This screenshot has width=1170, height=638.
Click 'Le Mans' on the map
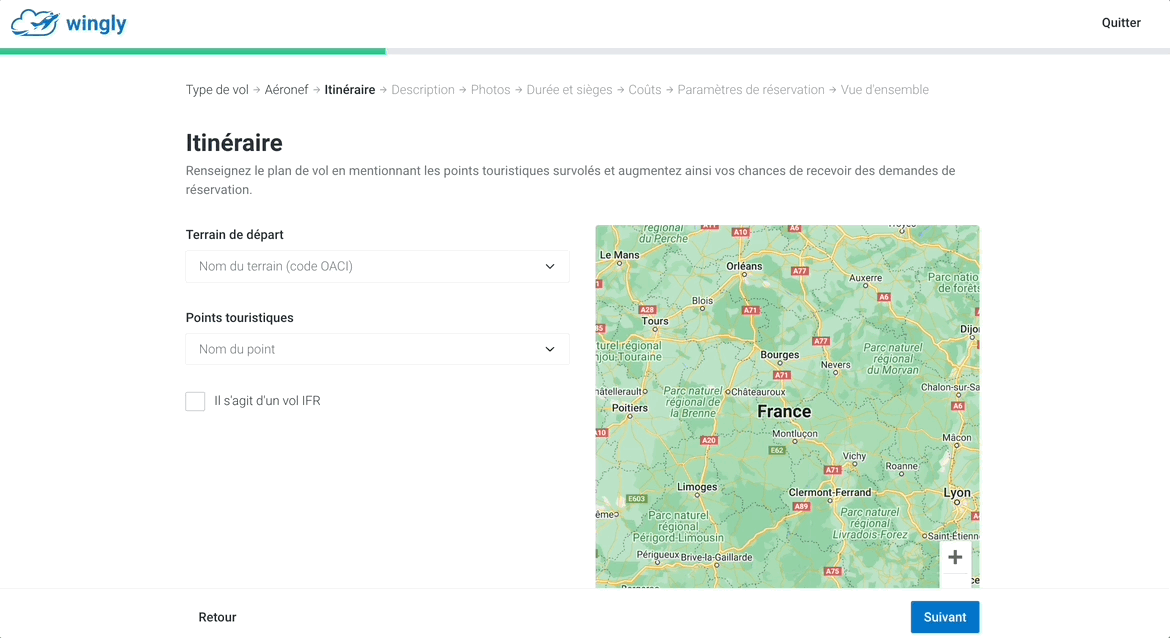point(620,255)
